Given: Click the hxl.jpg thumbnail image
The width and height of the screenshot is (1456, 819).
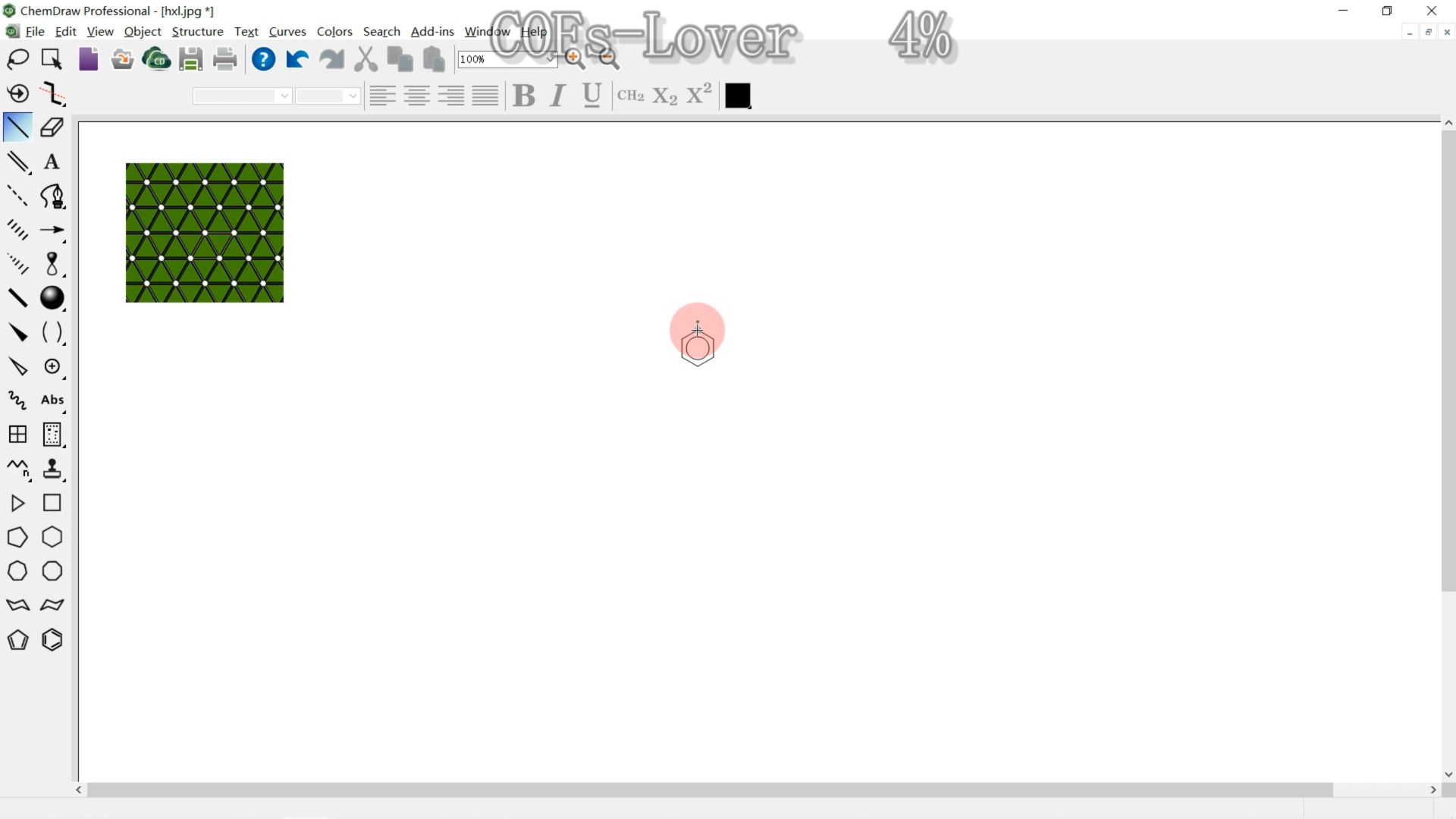Looking at the screenshot, I should pos(204,231).
